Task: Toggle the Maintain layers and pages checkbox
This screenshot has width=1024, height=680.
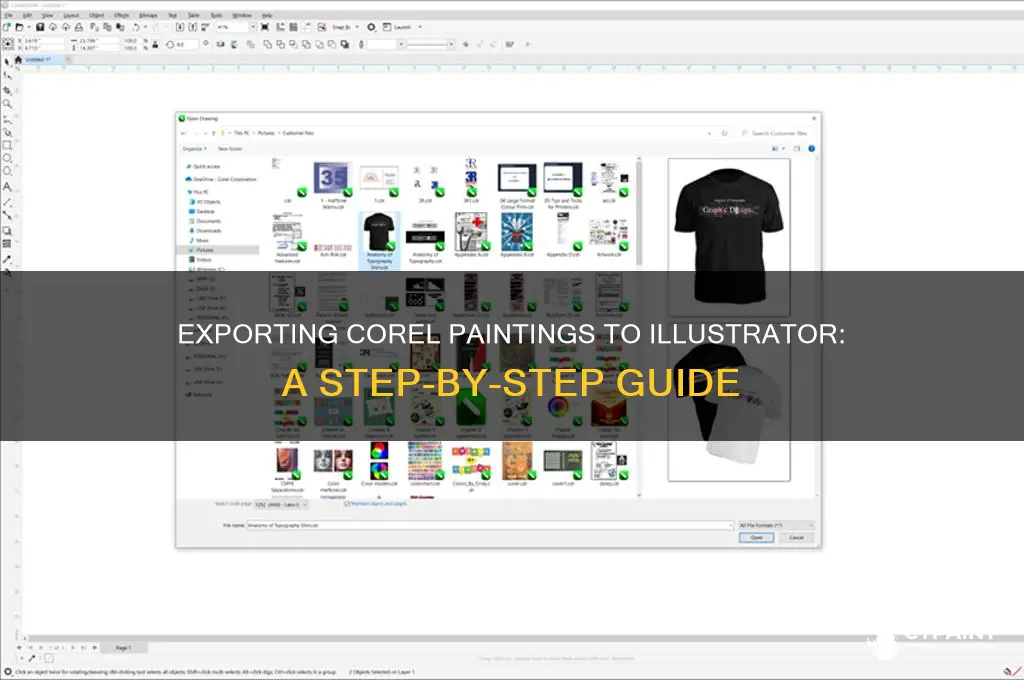Action: 347,504
